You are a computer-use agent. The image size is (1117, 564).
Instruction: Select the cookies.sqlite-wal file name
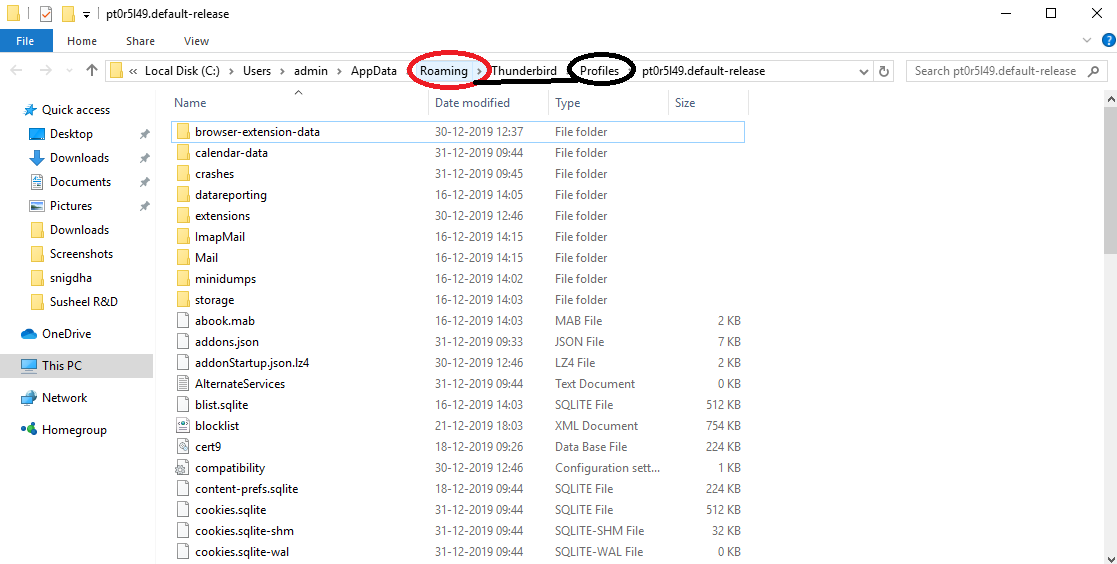242,552
